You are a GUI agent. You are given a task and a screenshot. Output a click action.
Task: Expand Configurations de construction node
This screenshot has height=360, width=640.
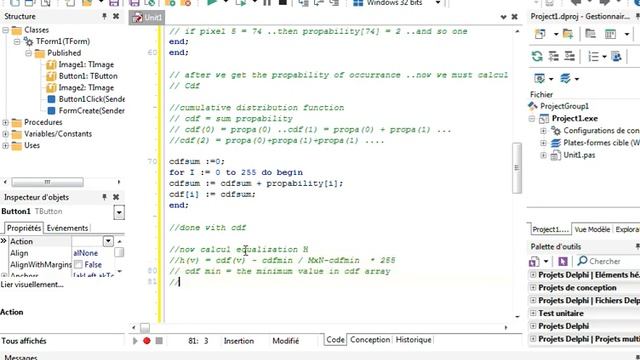pyautogui.click(x=543, y=131)
